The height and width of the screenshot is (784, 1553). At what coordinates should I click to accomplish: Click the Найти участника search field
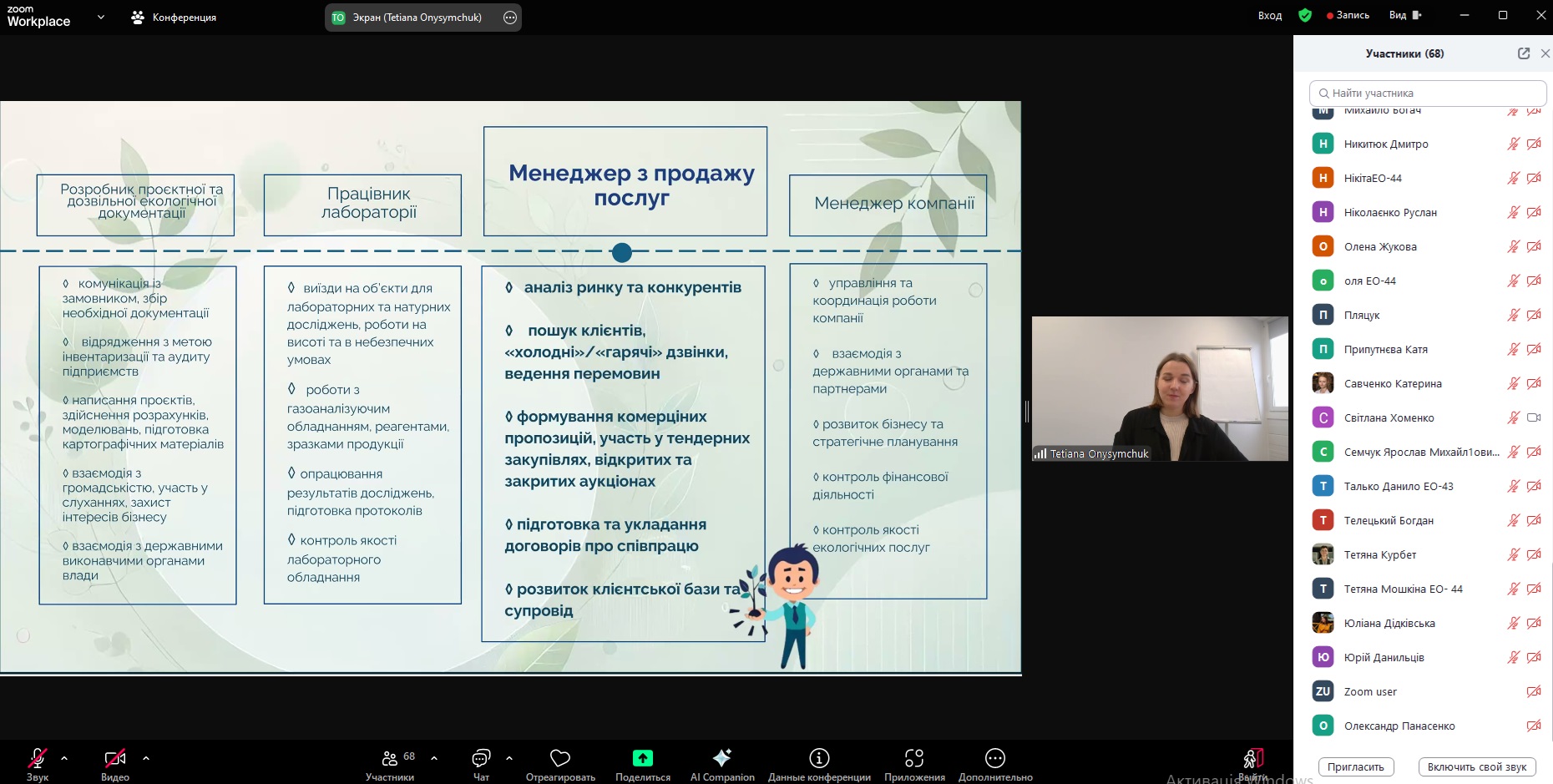[1428, 94]
